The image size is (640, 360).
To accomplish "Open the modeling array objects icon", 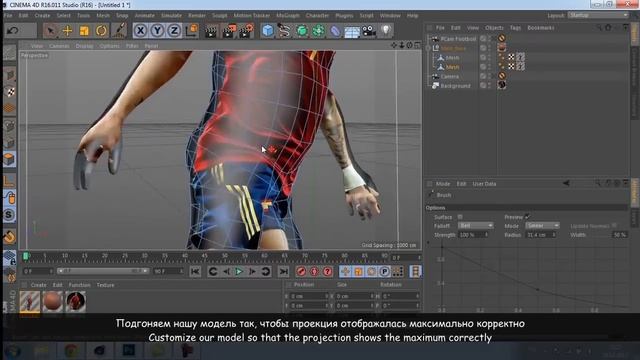I will pos(319,31).
